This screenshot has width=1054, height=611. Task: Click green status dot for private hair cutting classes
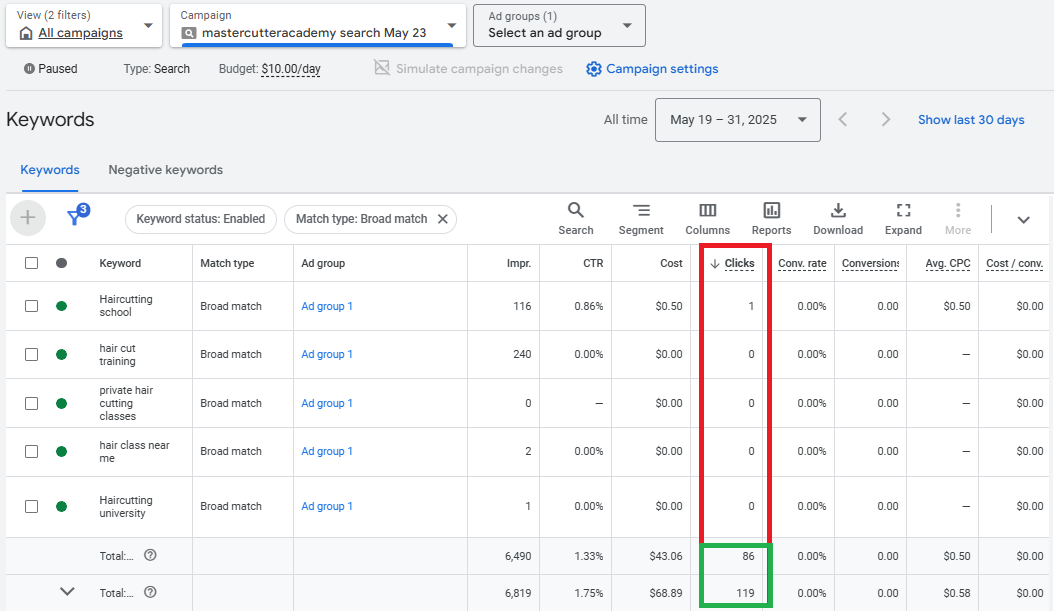coord(61,403)
